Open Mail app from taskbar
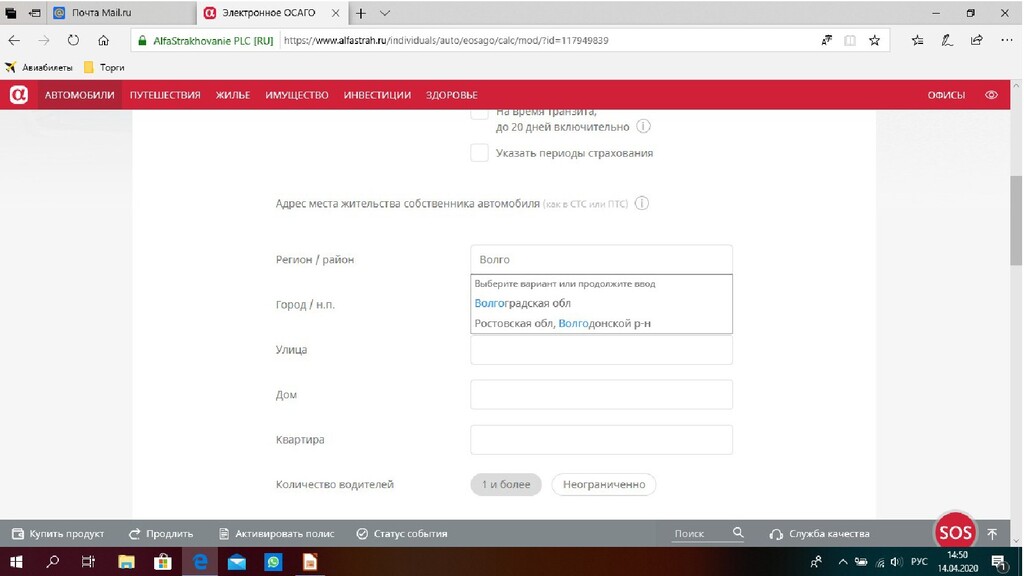Image resolution: width=1024 pixels, height=576 pixels. [236, 562]
